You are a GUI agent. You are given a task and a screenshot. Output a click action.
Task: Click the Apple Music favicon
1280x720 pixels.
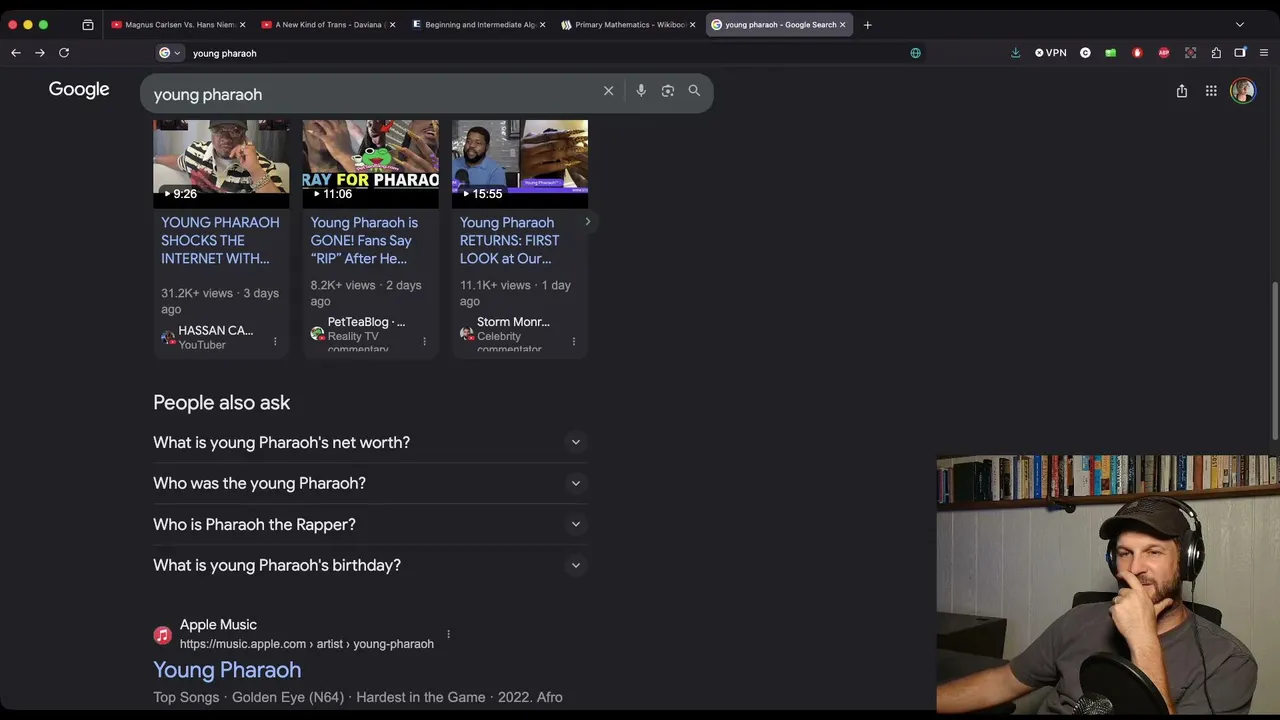point(163,635)
